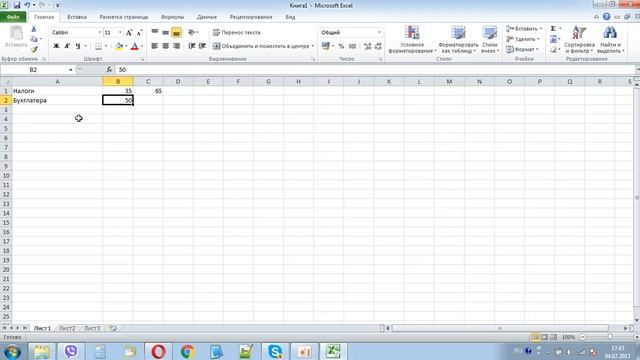
Task: Click the Cut scissors icon
Action: [34, 29]
